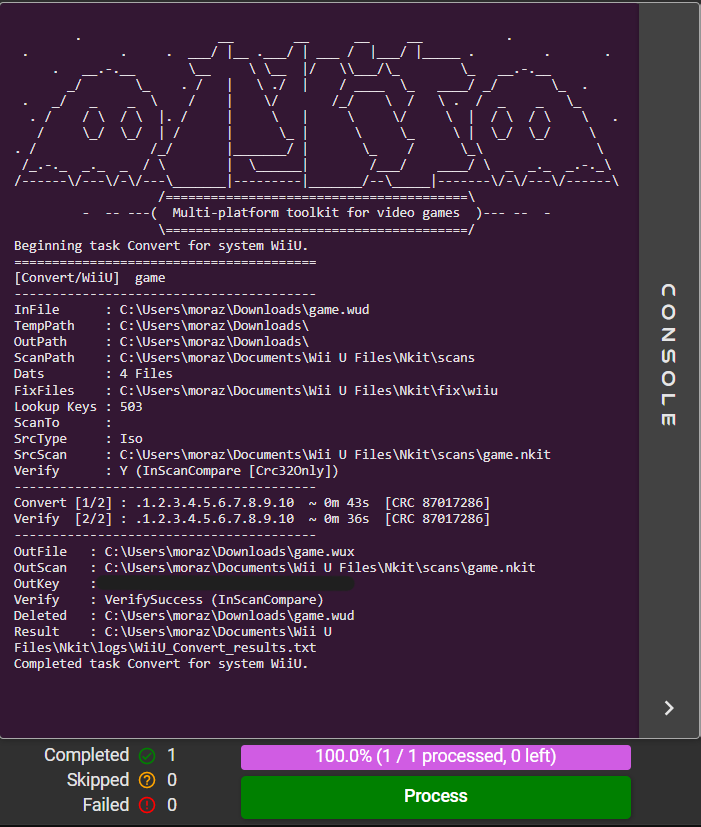Image resolution: width=701 pixels, height=827 pixels.
Task: Click the 'Verify [2/2]' progress line
Action: click(x=252, y=519)
